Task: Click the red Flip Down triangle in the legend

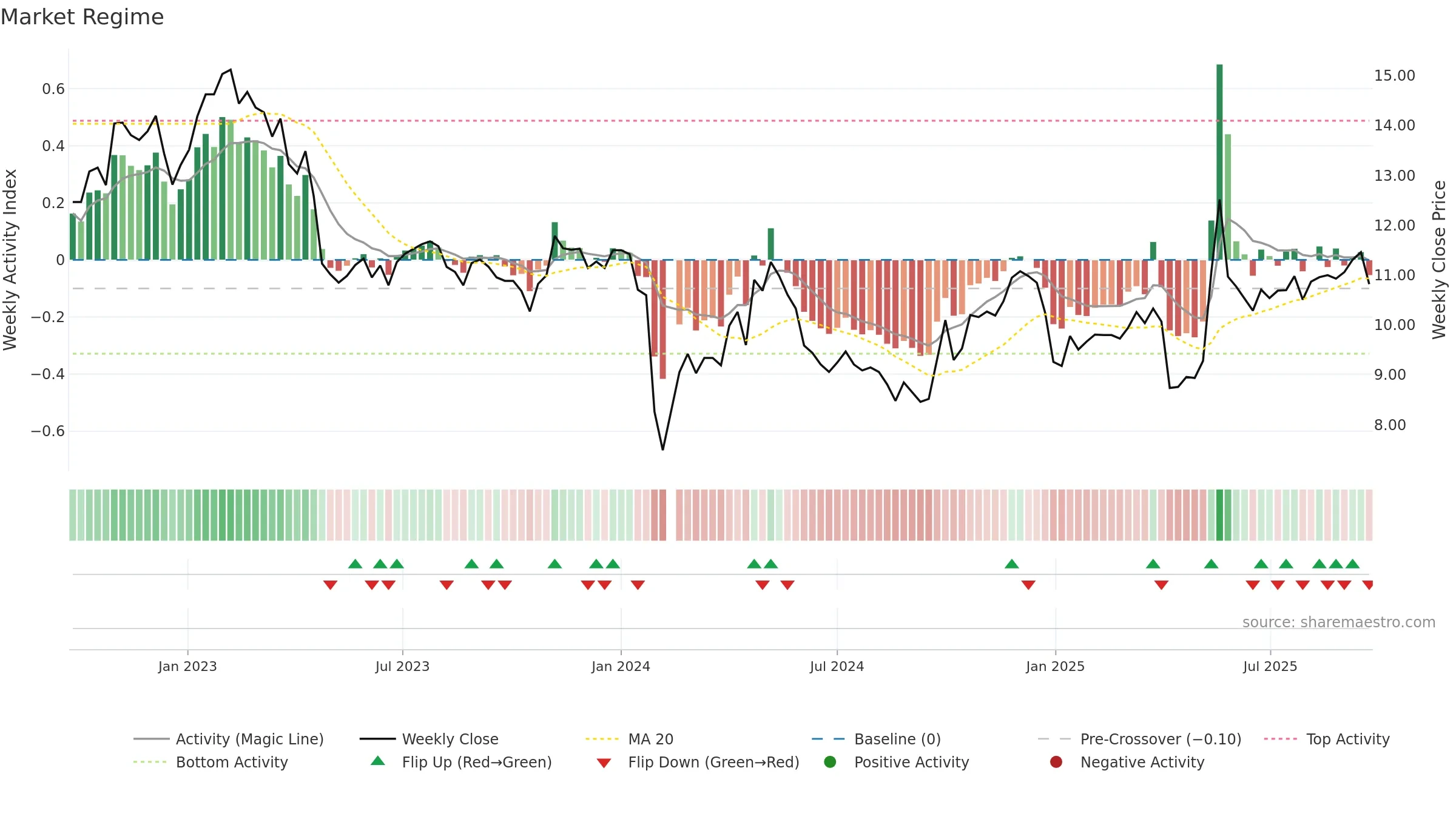Action: pyautogui.click(x=604, y=763)
